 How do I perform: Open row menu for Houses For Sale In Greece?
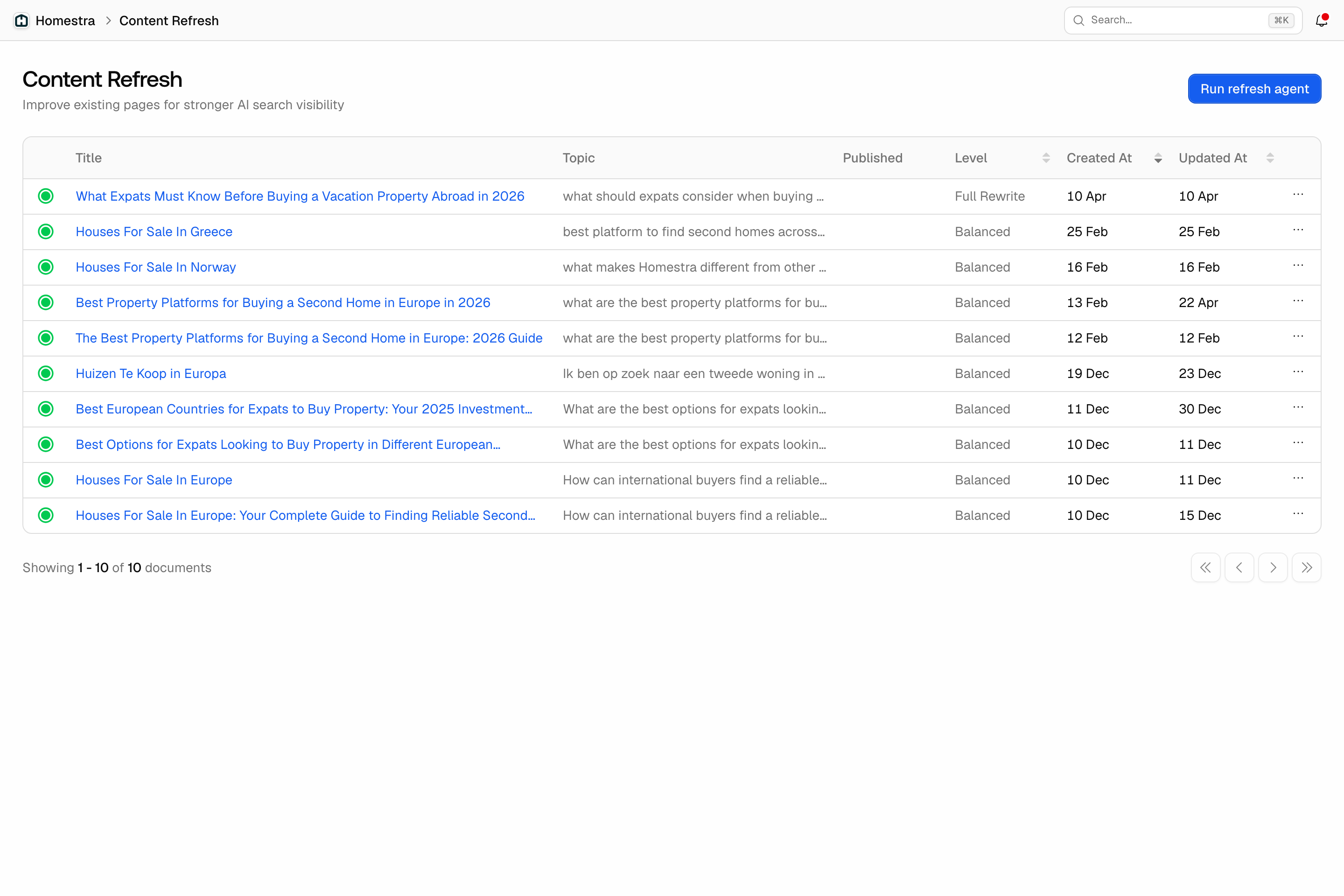(1298, 230)
